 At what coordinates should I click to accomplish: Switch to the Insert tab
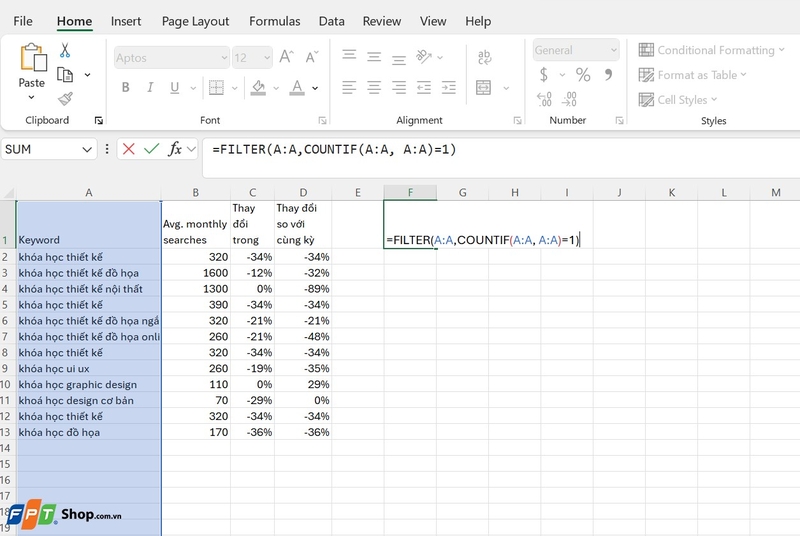(126, 21)
